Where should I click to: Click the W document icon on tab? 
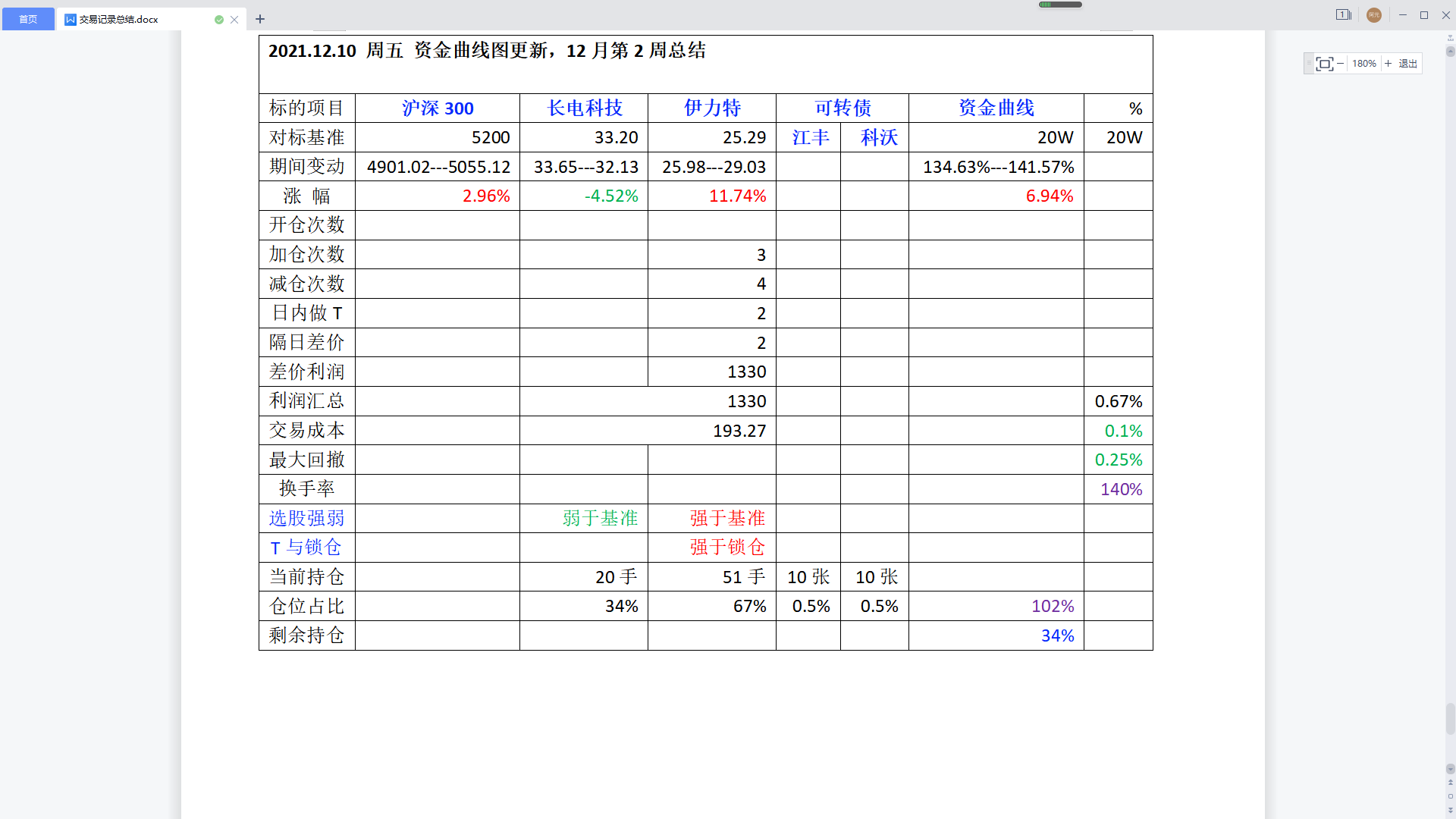coord(71,20)
